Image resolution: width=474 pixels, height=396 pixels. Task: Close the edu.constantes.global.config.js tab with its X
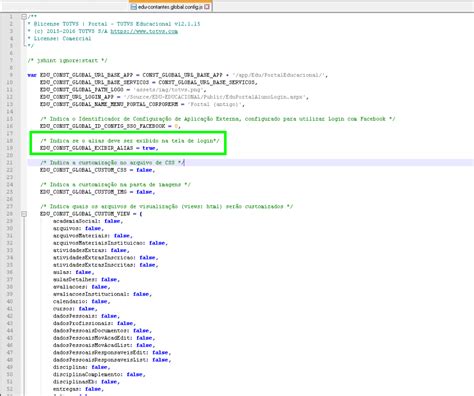[207, 7]
